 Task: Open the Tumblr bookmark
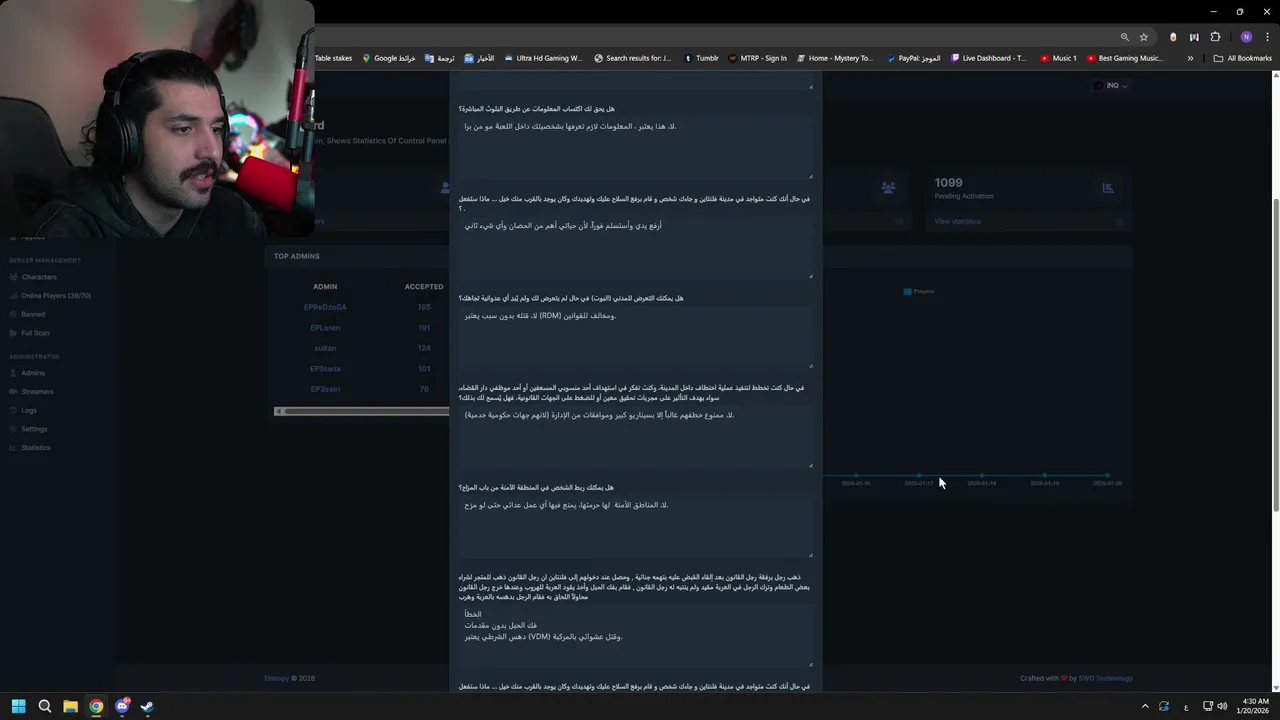(701, 58)
